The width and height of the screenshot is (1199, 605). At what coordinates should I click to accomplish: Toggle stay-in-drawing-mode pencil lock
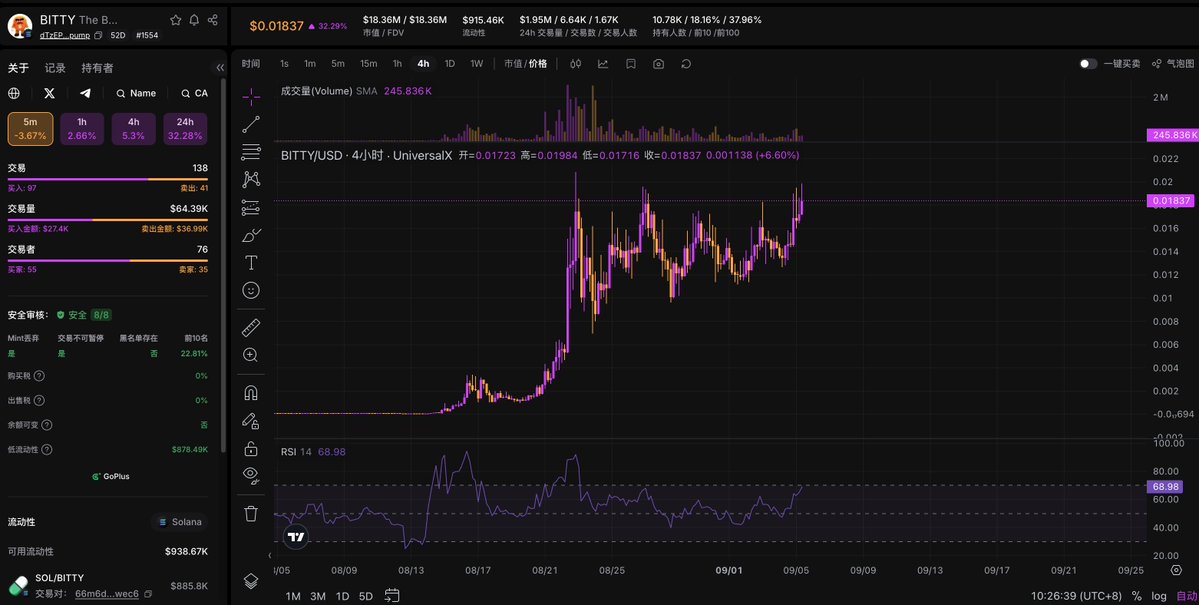click(x=251, y=421)
